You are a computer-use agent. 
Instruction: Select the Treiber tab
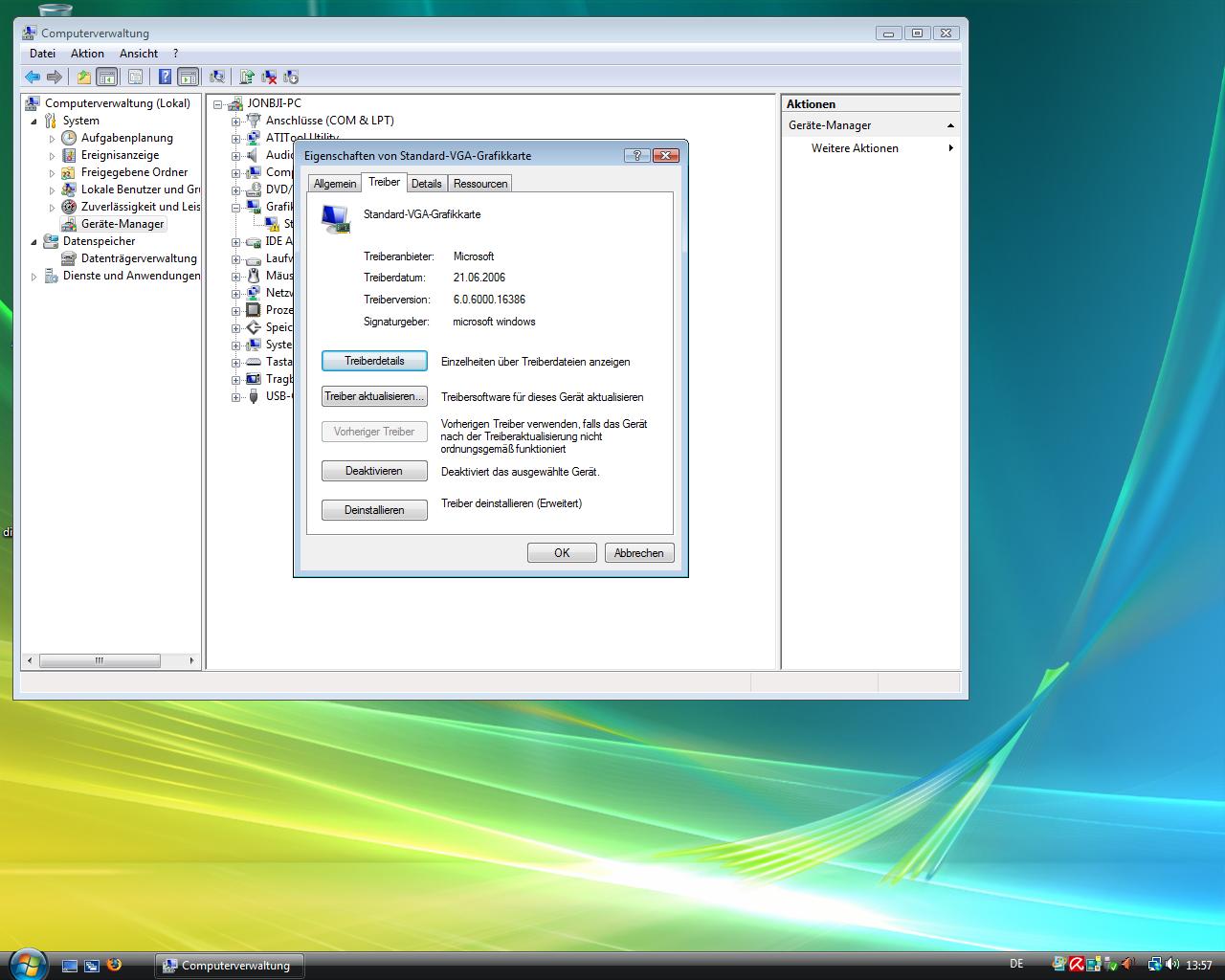pyautogui.click(x=385, y=182)
